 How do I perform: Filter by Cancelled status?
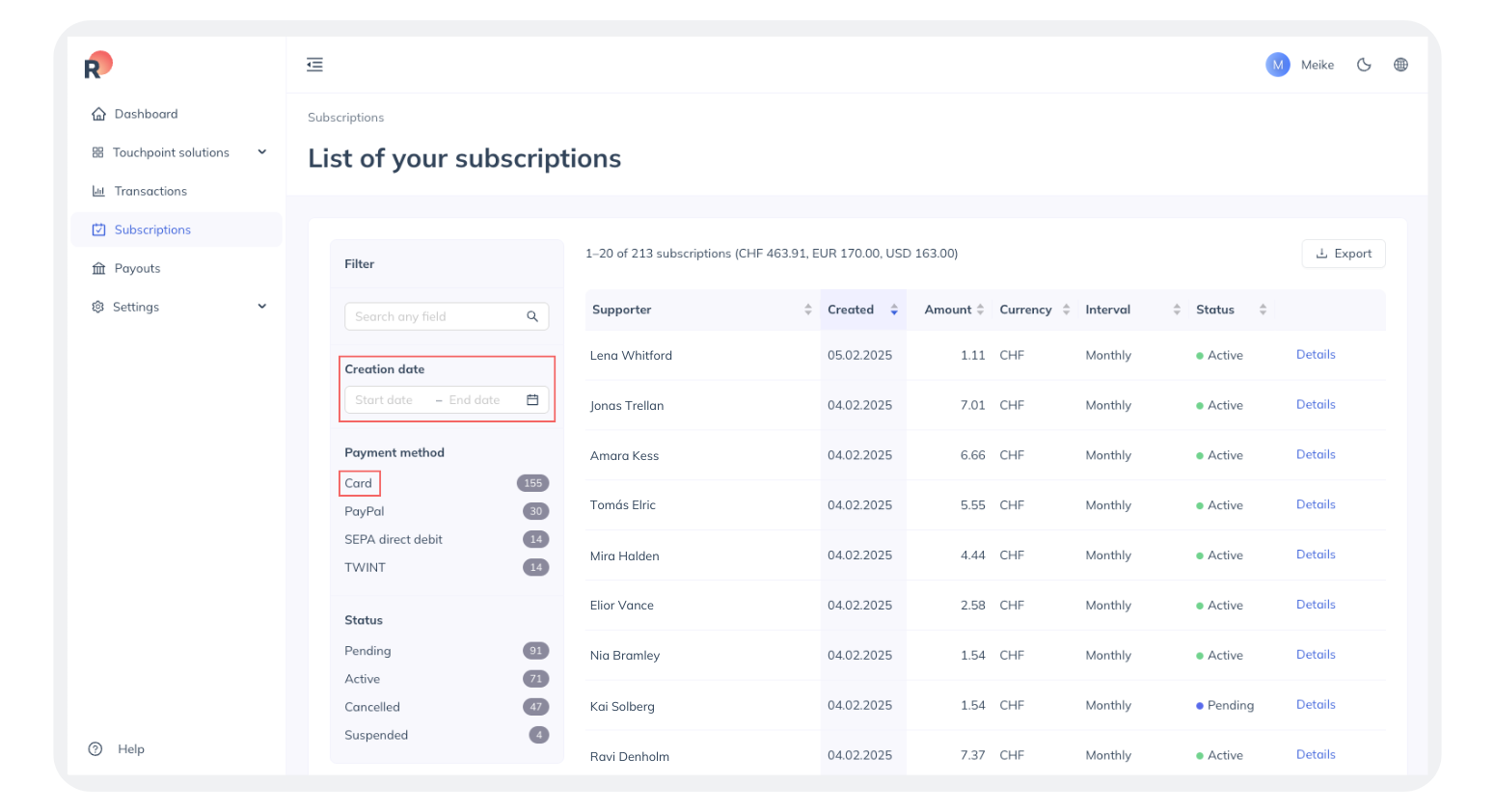pos(372,707)
